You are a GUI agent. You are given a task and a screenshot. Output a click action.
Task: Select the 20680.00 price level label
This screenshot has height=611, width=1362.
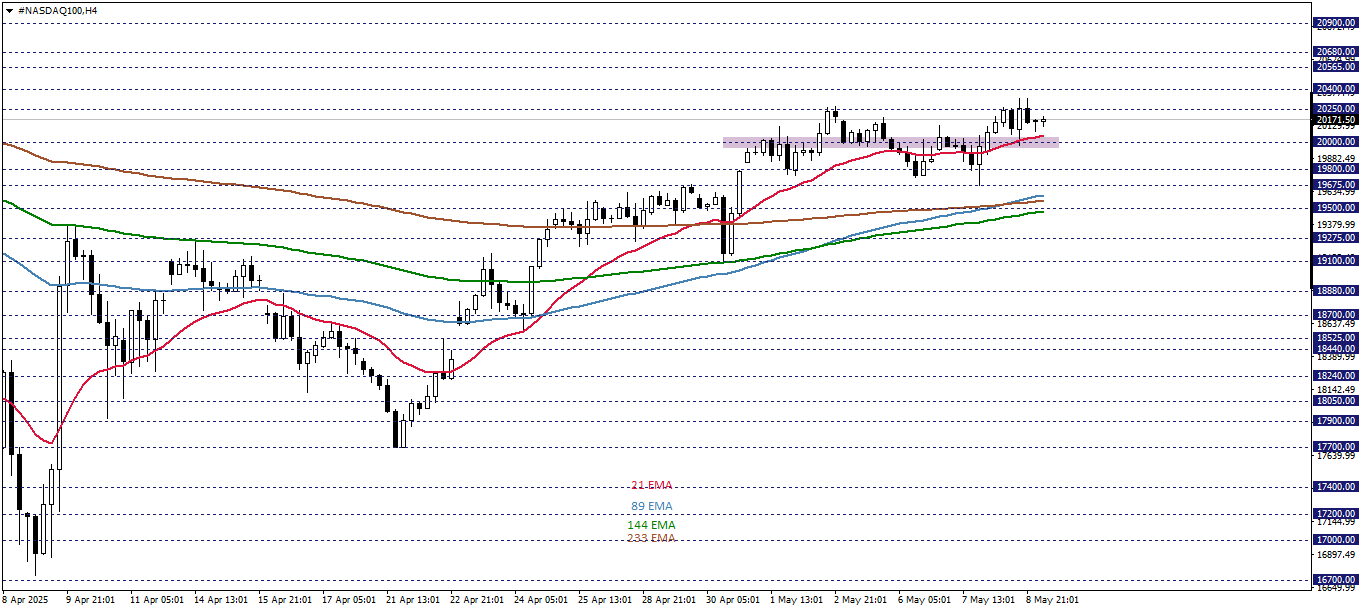(1337, 52)
